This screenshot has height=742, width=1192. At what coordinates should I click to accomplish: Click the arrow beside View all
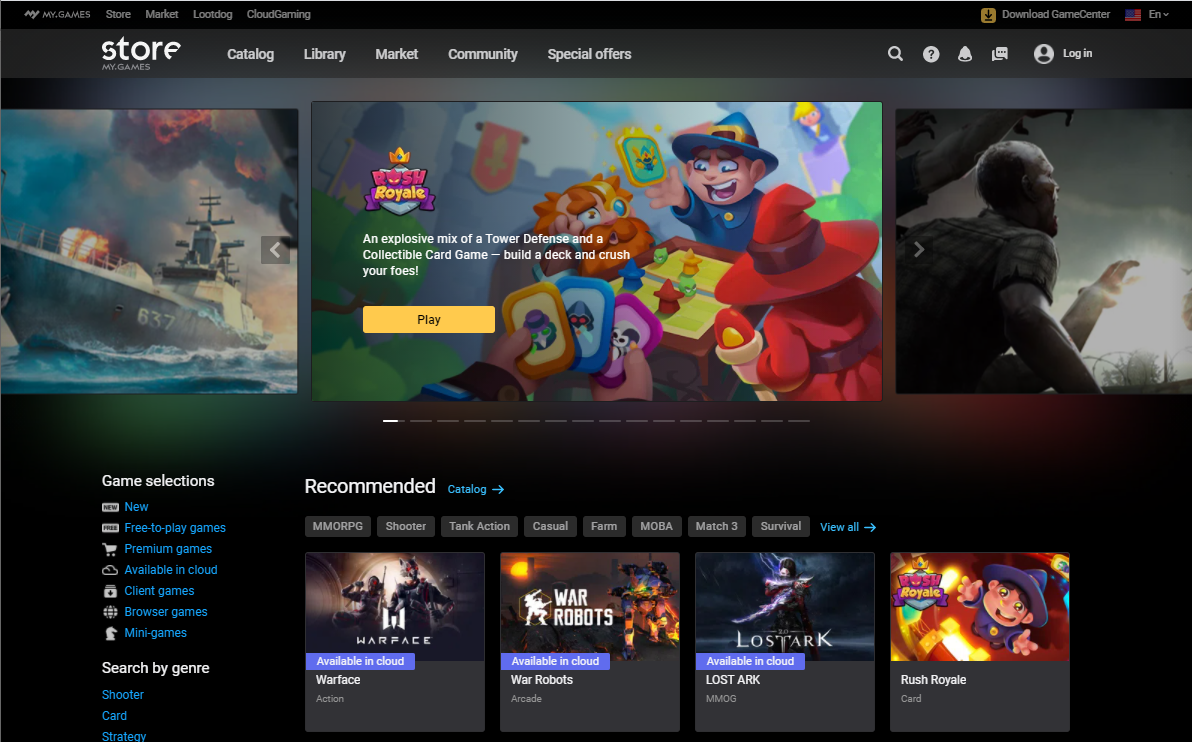(x=870, y=528)
